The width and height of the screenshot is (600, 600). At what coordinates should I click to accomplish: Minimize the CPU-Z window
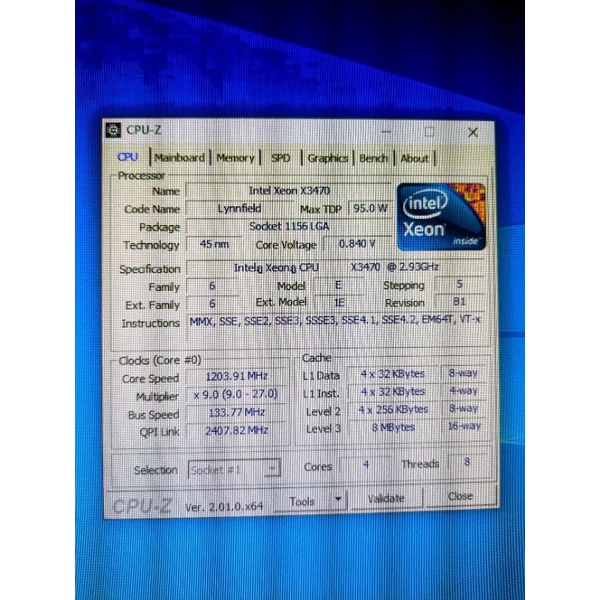(385, 131)
